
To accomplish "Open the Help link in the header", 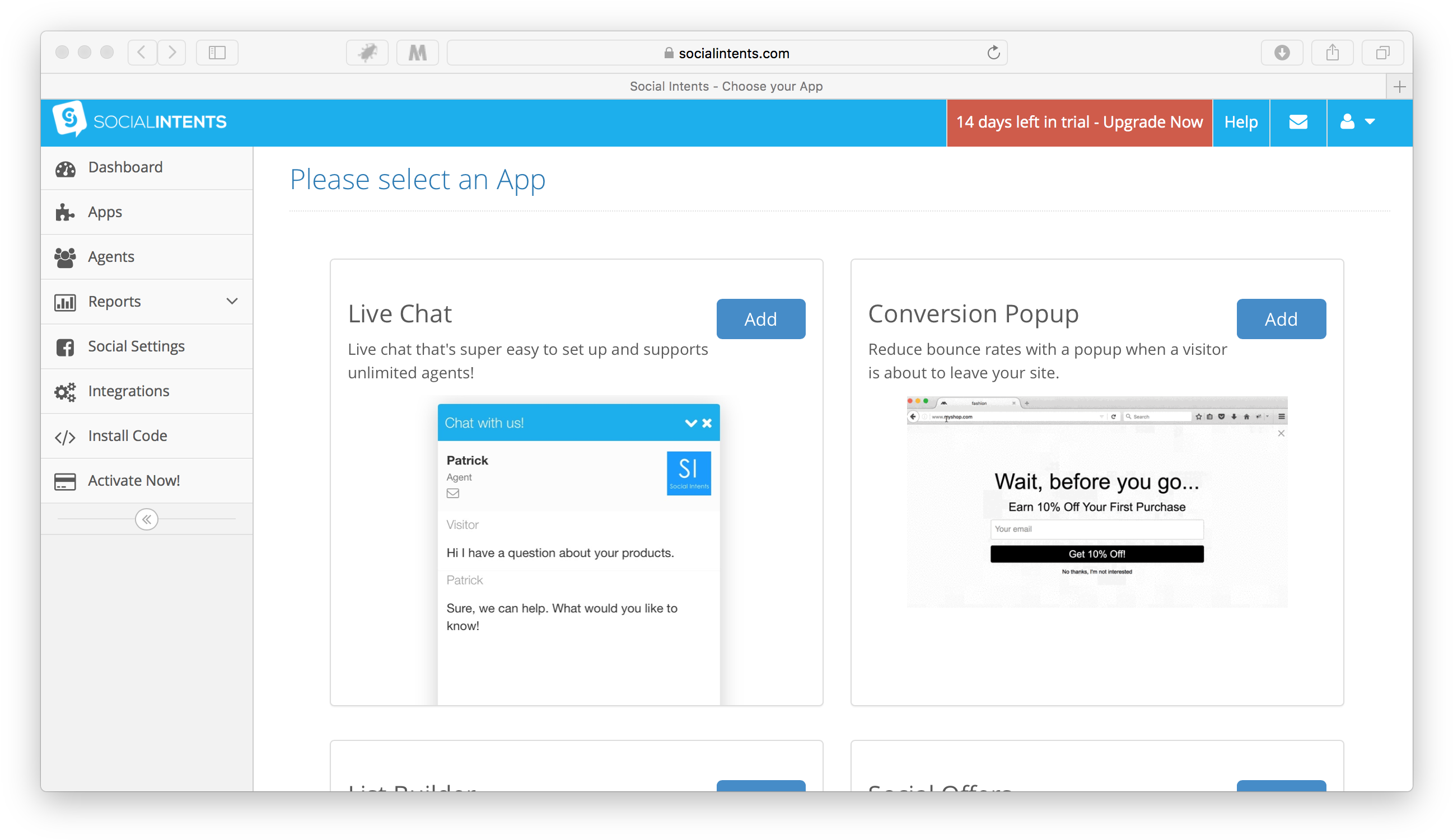I will pos(1241,122).
